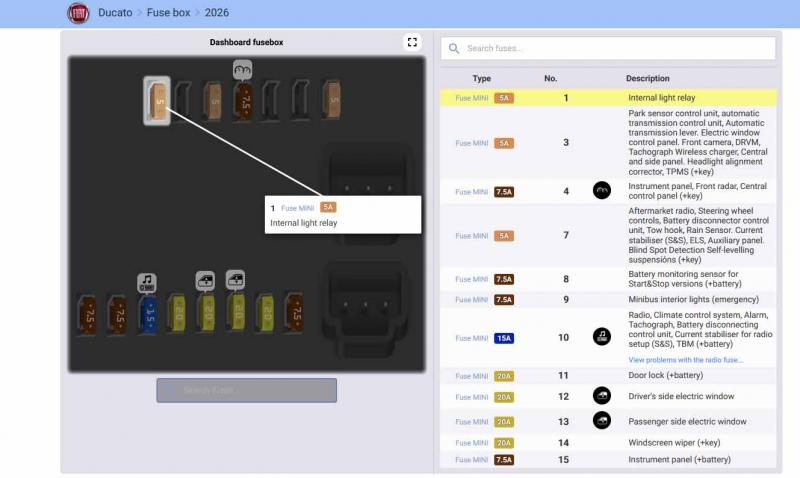
Task: Select the 7.5A fuse just before the blue fuse
Action: pyautogui.click(x=117, y=315)
